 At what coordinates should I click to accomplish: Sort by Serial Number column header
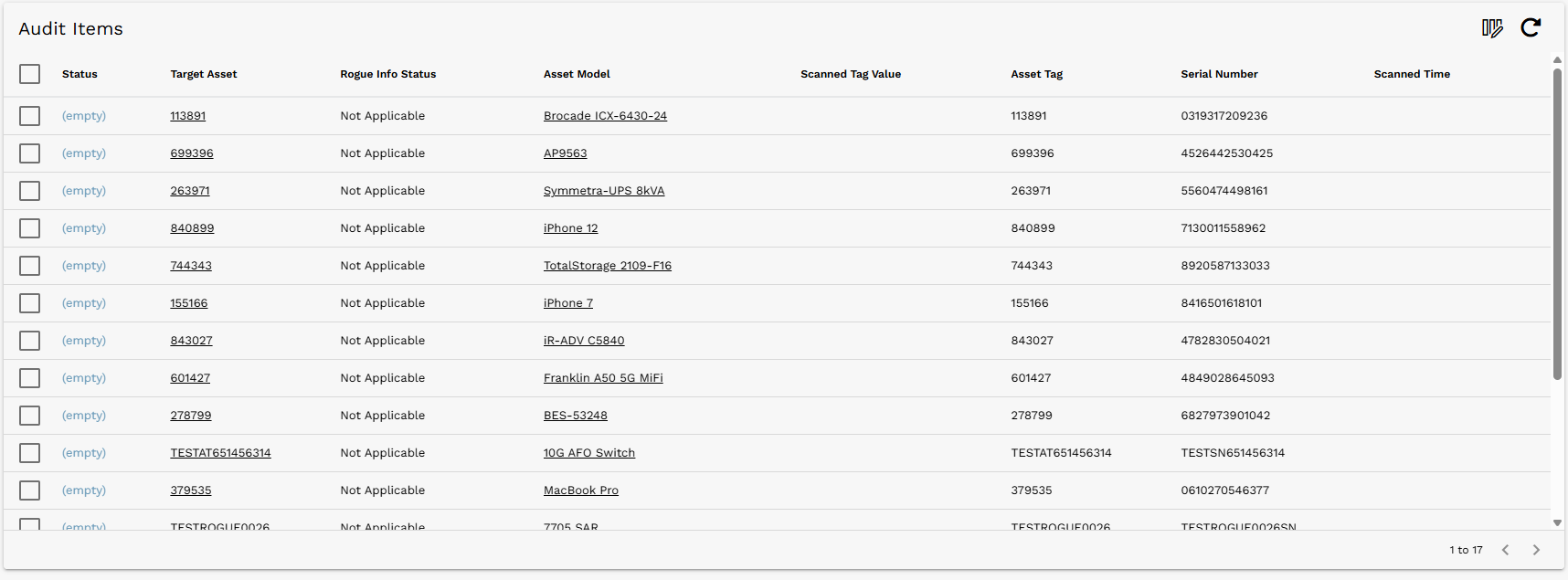click(1219, 74)
